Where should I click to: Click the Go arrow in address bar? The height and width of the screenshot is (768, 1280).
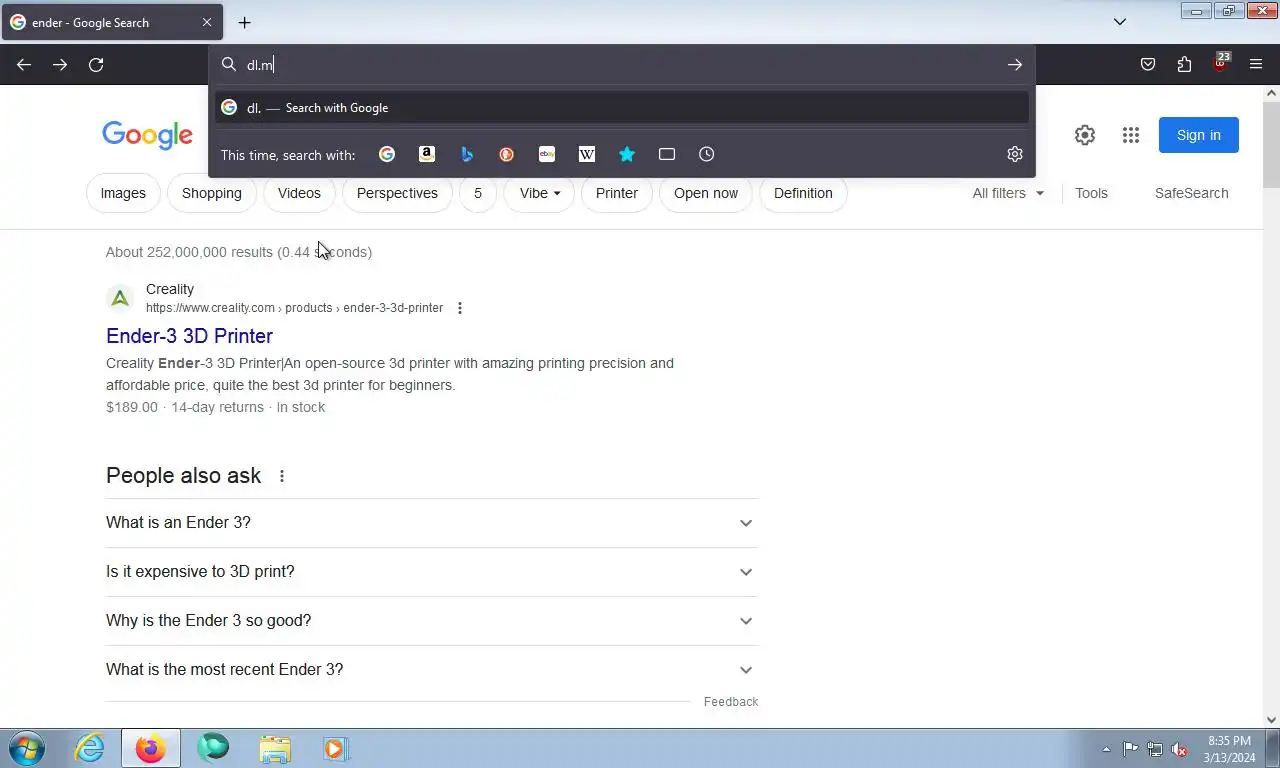point(1015,65)
